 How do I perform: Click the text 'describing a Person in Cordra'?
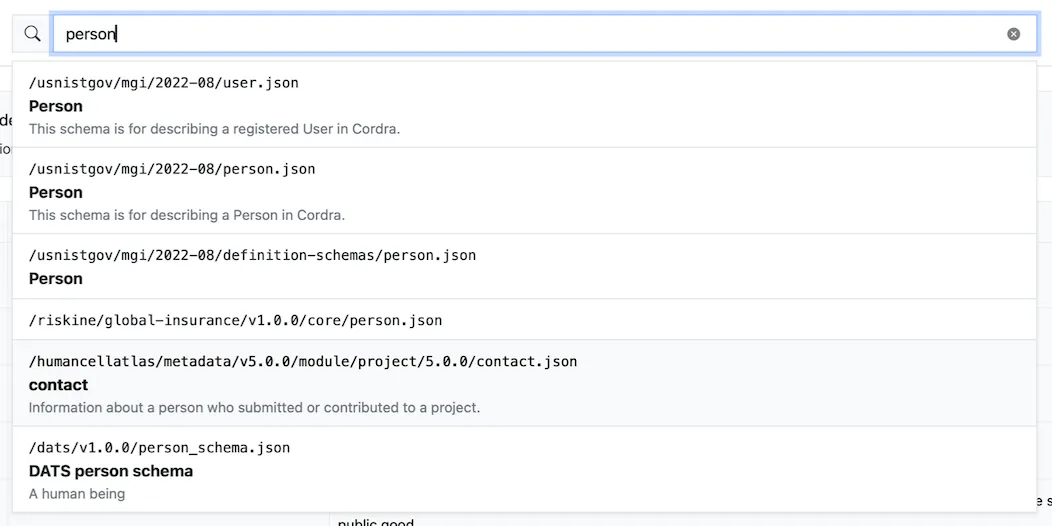tap(248, 215)
